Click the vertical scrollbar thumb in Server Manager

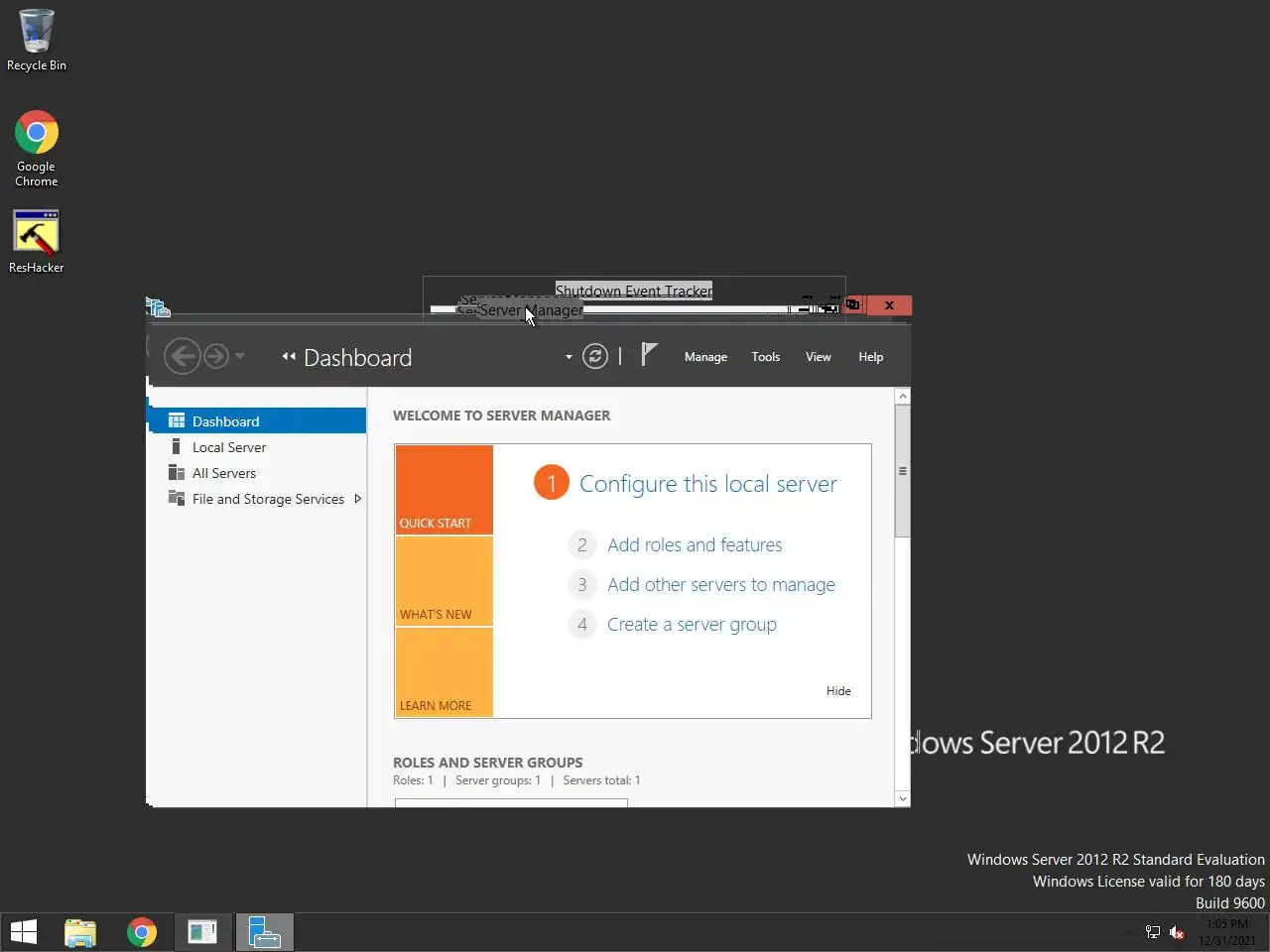tap(902, 471)
